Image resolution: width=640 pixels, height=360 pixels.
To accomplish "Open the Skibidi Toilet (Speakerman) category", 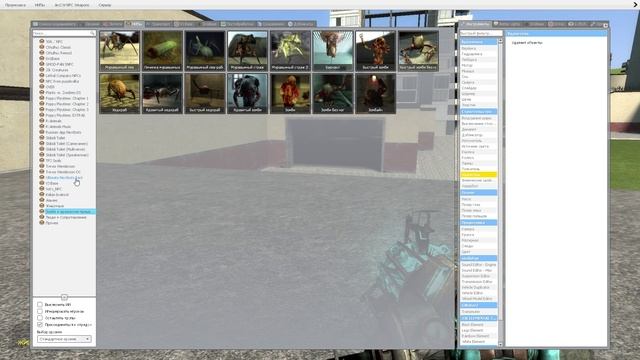I will pos(67,155).
